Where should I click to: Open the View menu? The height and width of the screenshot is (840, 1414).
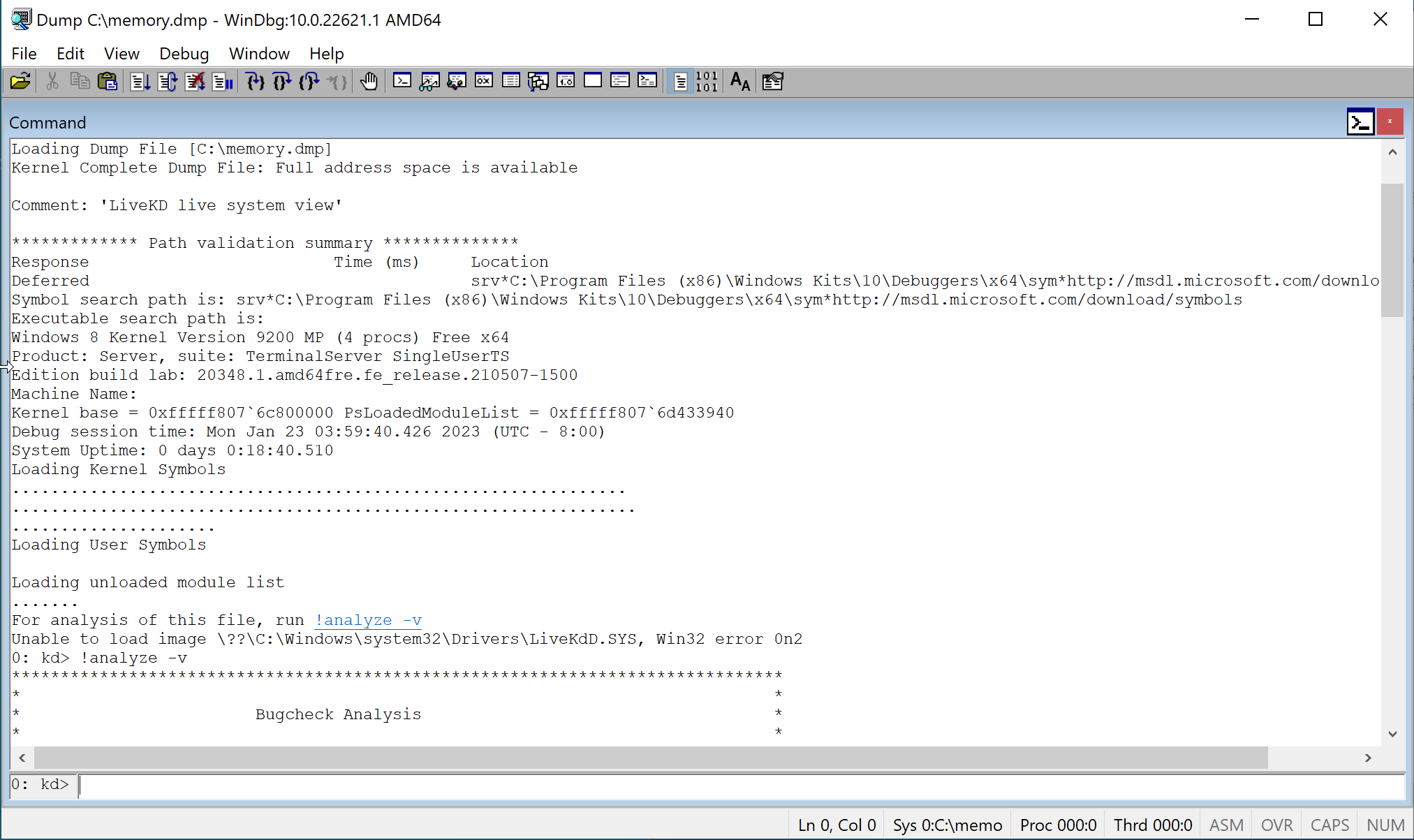(x=121, y=54)
